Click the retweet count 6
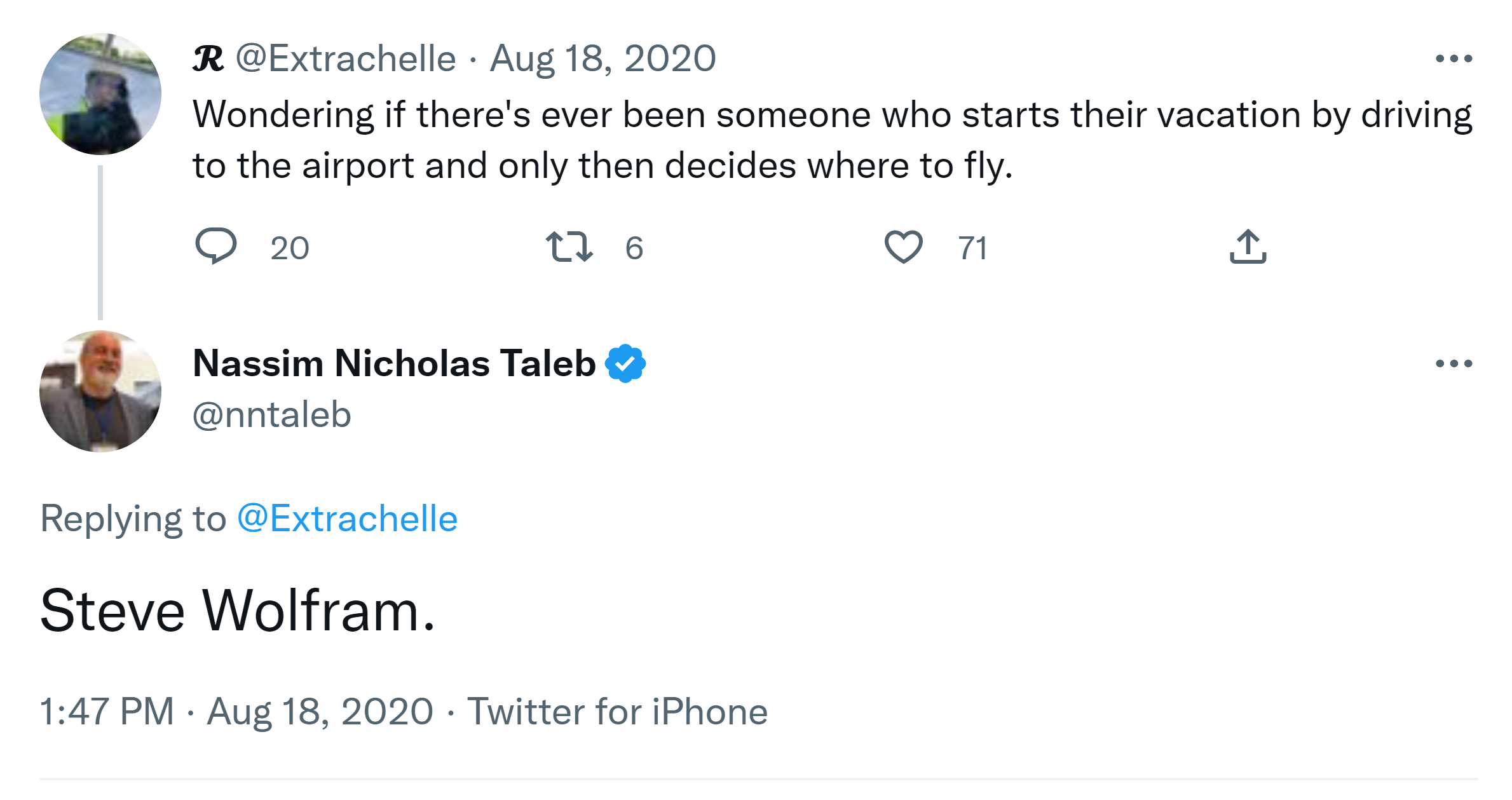 634,248
